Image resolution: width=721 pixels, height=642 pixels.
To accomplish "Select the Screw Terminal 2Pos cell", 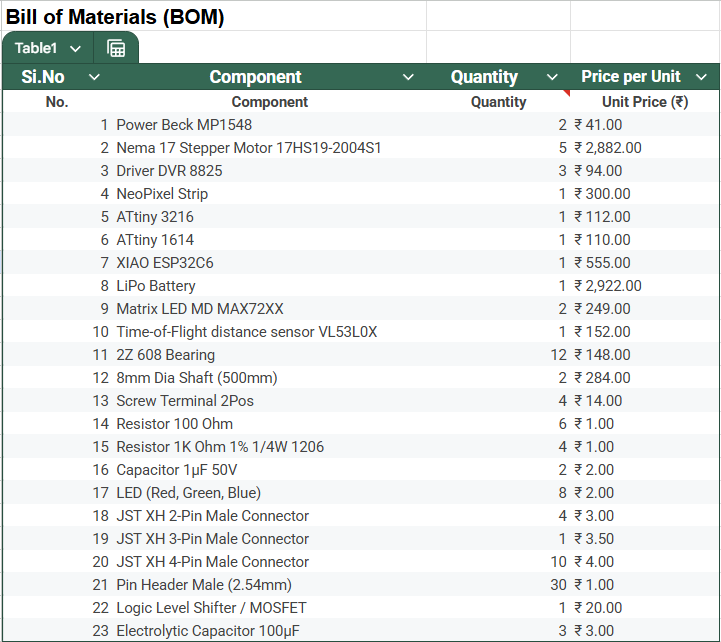I will (269, 401).
